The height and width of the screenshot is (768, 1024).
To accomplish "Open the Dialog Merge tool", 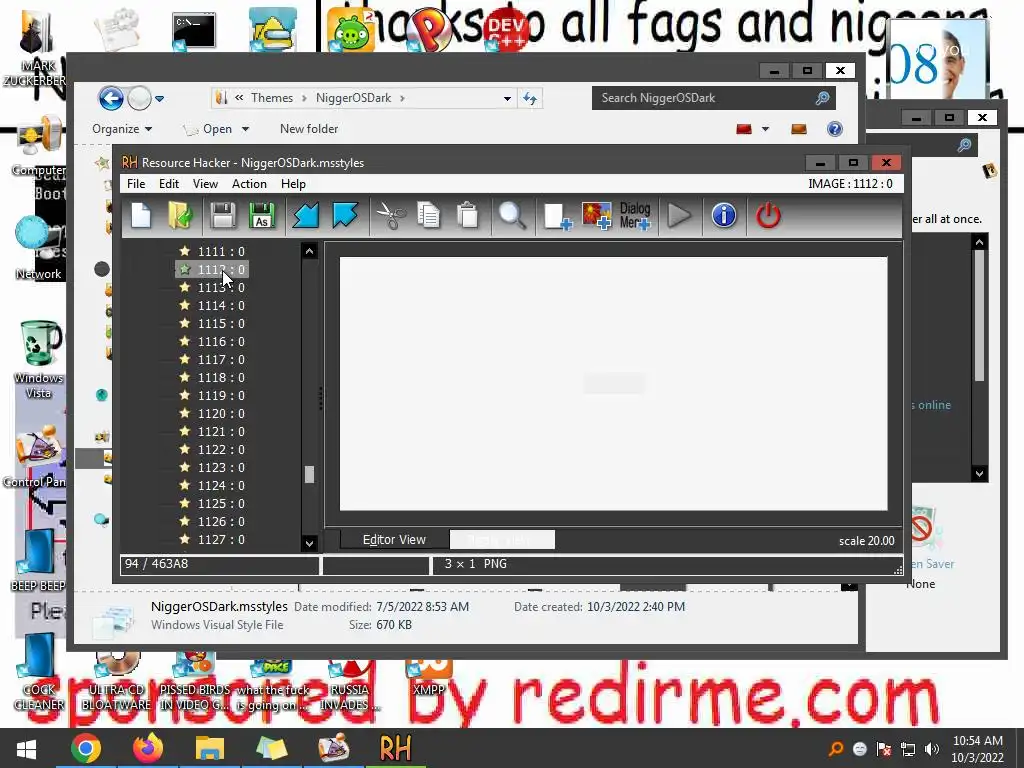I will pos(635,216).
